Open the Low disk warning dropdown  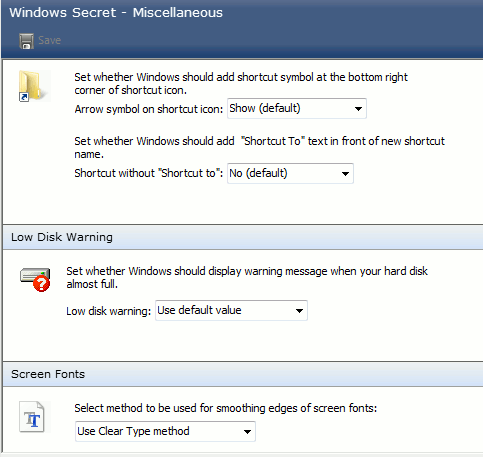coord(231,310)
